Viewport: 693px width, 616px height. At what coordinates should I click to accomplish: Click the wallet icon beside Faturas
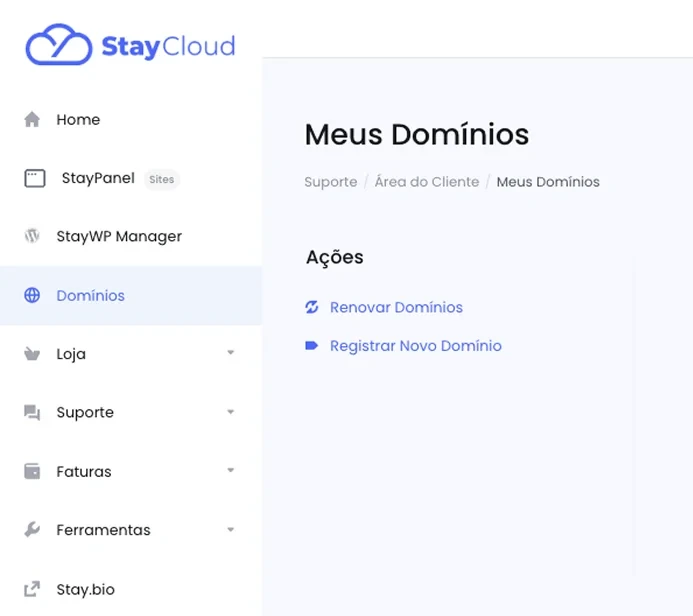[32, 471]
